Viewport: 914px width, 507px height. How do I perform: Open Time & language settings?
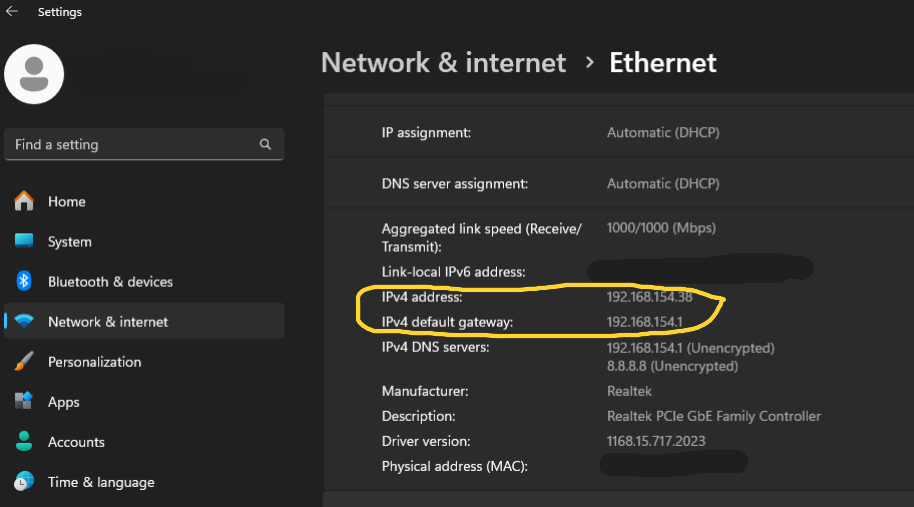(101, 482)
